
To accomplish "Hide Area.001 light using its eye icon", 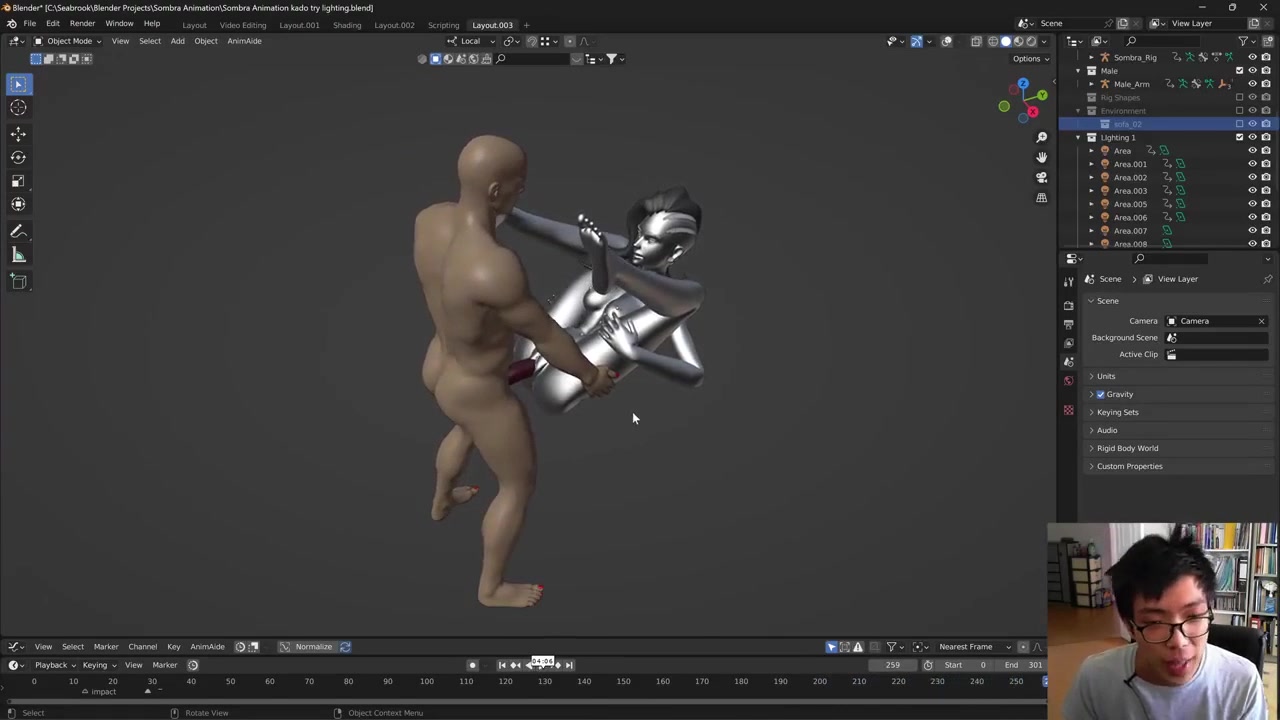I will point(1252,164).
